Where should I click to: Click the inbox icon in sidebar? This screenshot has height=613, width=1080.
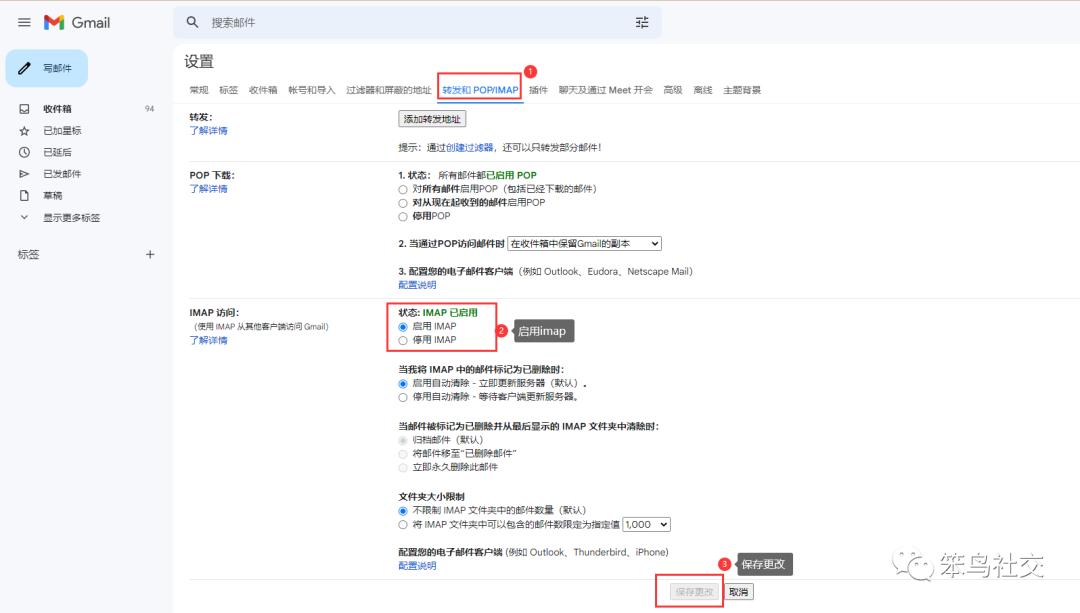tap(24, 109)
